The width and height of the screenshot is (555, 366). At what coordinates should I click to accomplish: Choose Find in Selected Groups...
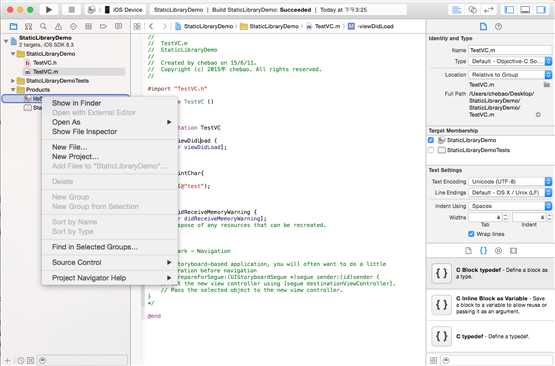(110, 247)
